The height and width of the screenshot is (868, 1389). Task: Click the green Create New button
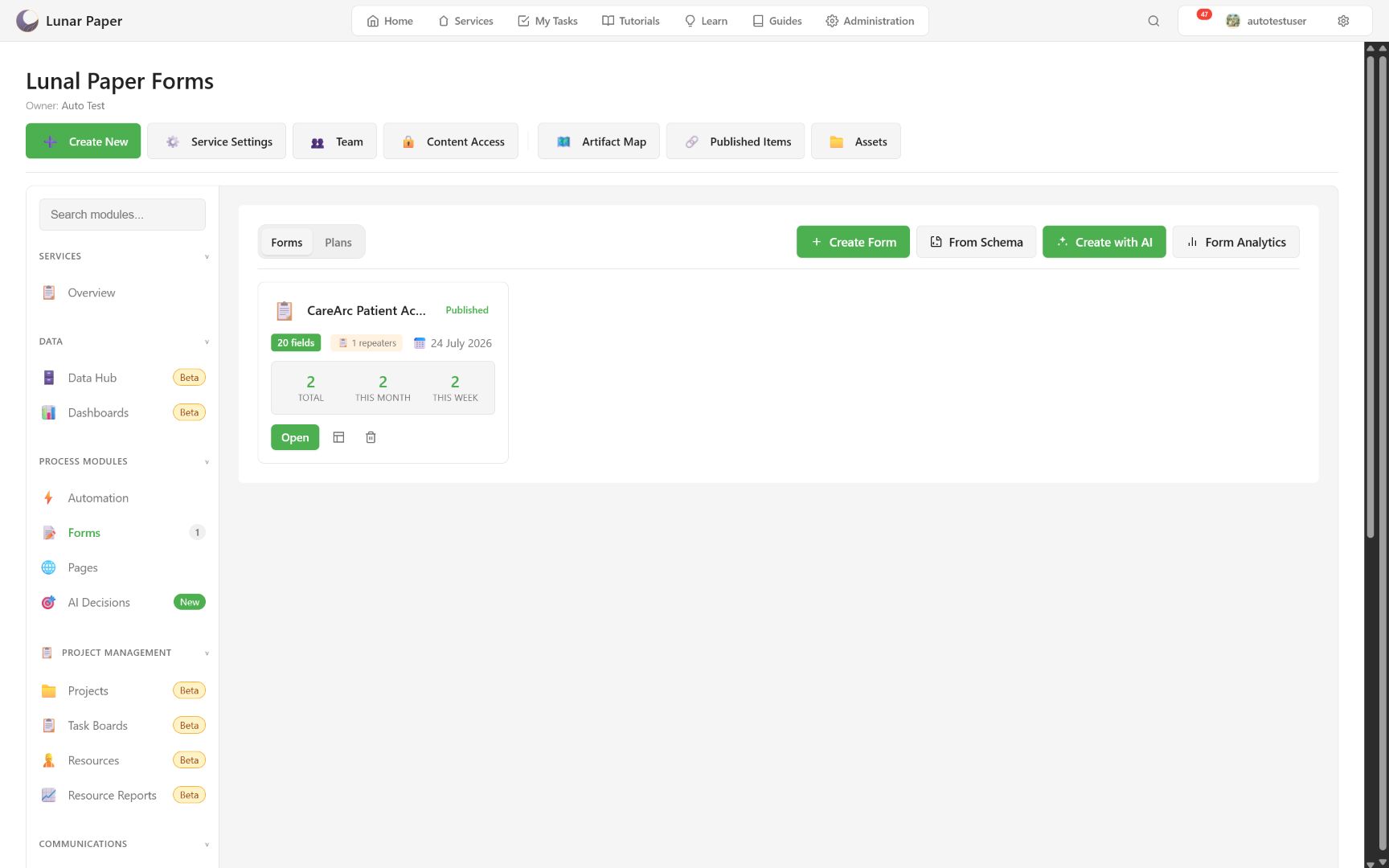[x=84, y=141]
